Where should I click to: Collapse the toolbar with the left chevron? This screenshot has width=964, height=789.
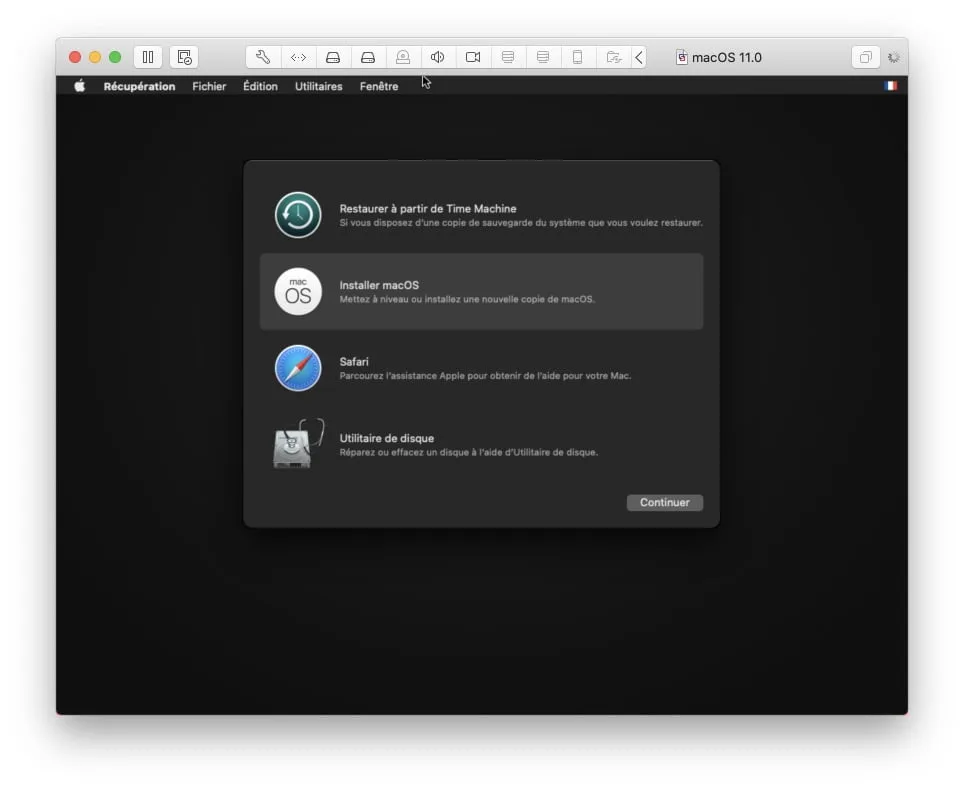tap(640, 57)
